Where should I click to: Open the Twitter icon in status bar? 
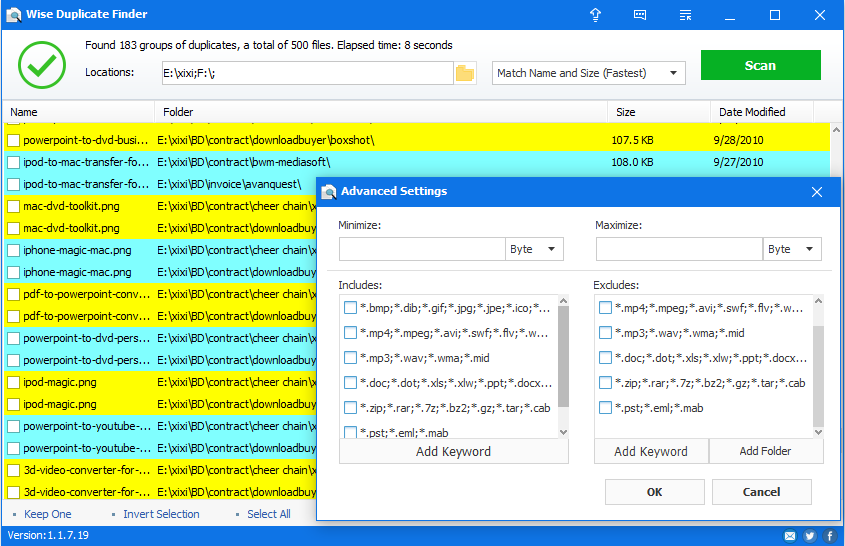click(x=809, y=535)
